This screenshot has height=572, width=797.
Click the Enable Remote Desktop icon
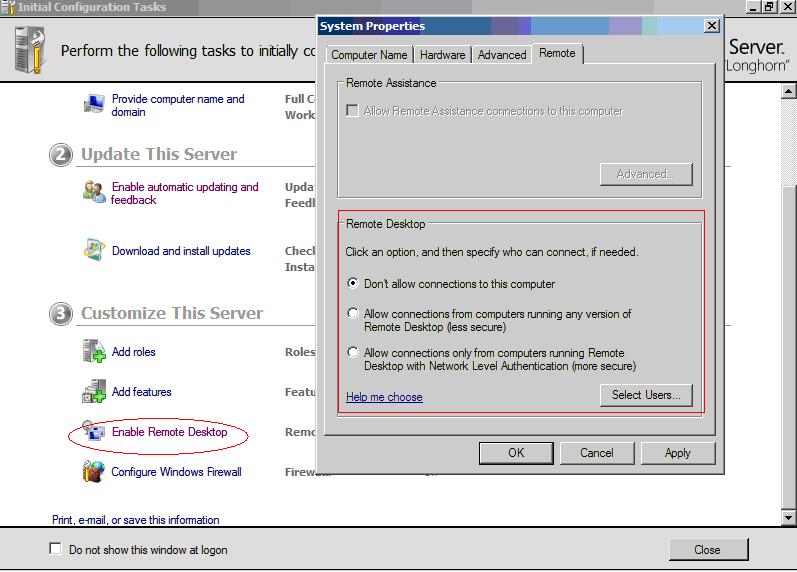click(94, 432)
